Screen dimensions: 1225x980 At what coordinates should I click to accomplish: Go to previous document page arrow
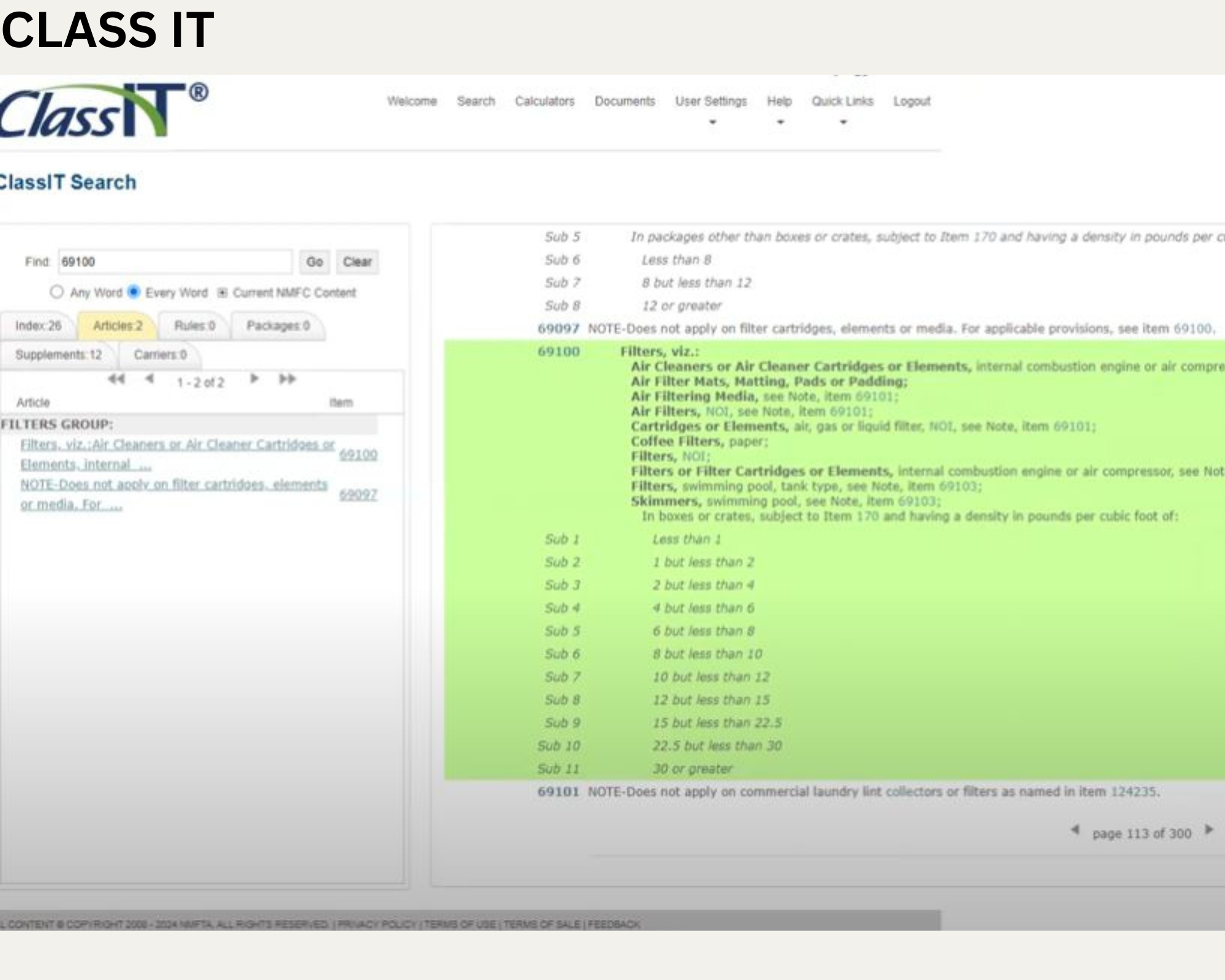click(1075, 831)
